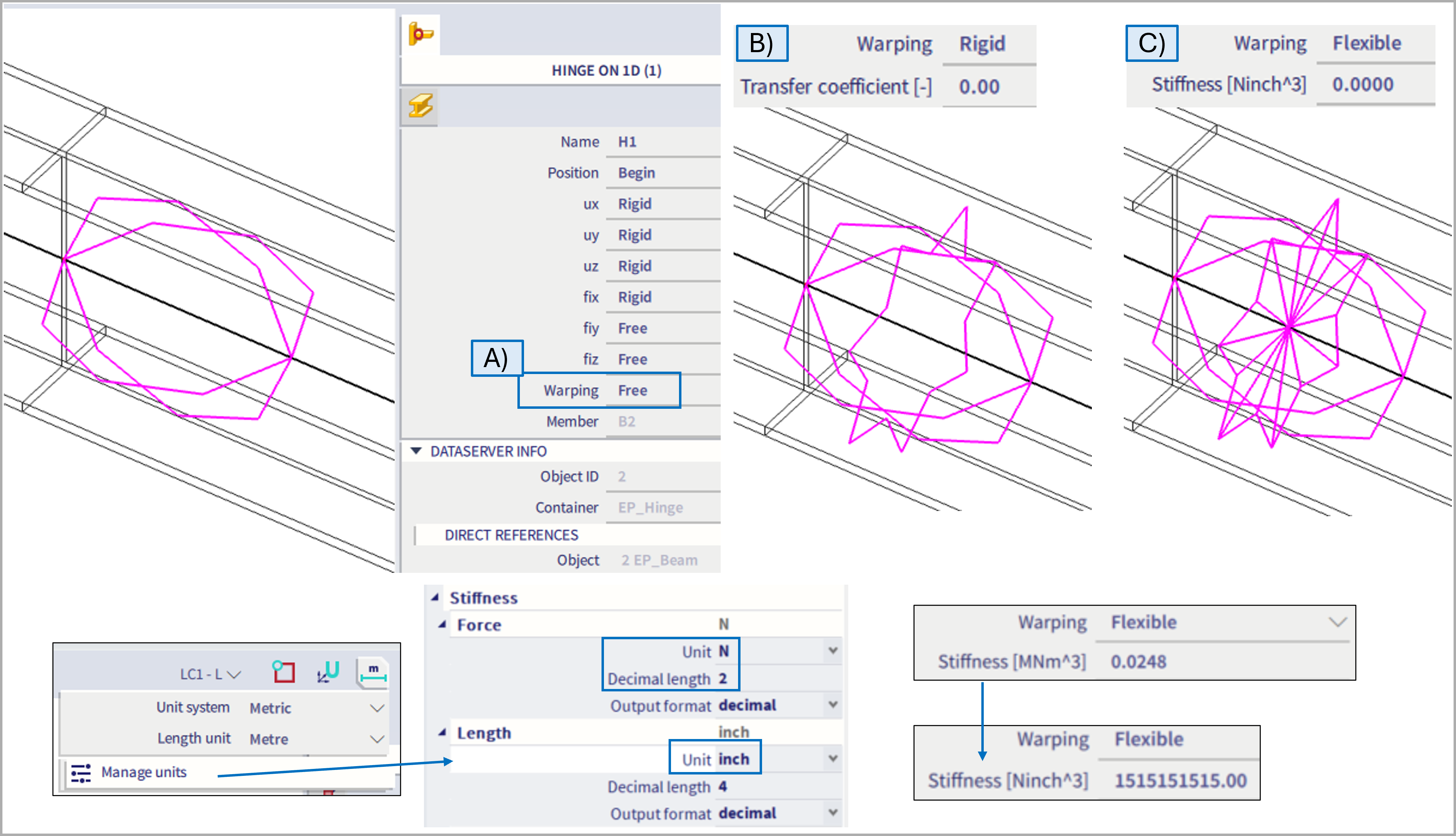This screenshot has width=1456, height=836.
Task: Open the Unit system Metric dropdown
Action: pos(376,708)
